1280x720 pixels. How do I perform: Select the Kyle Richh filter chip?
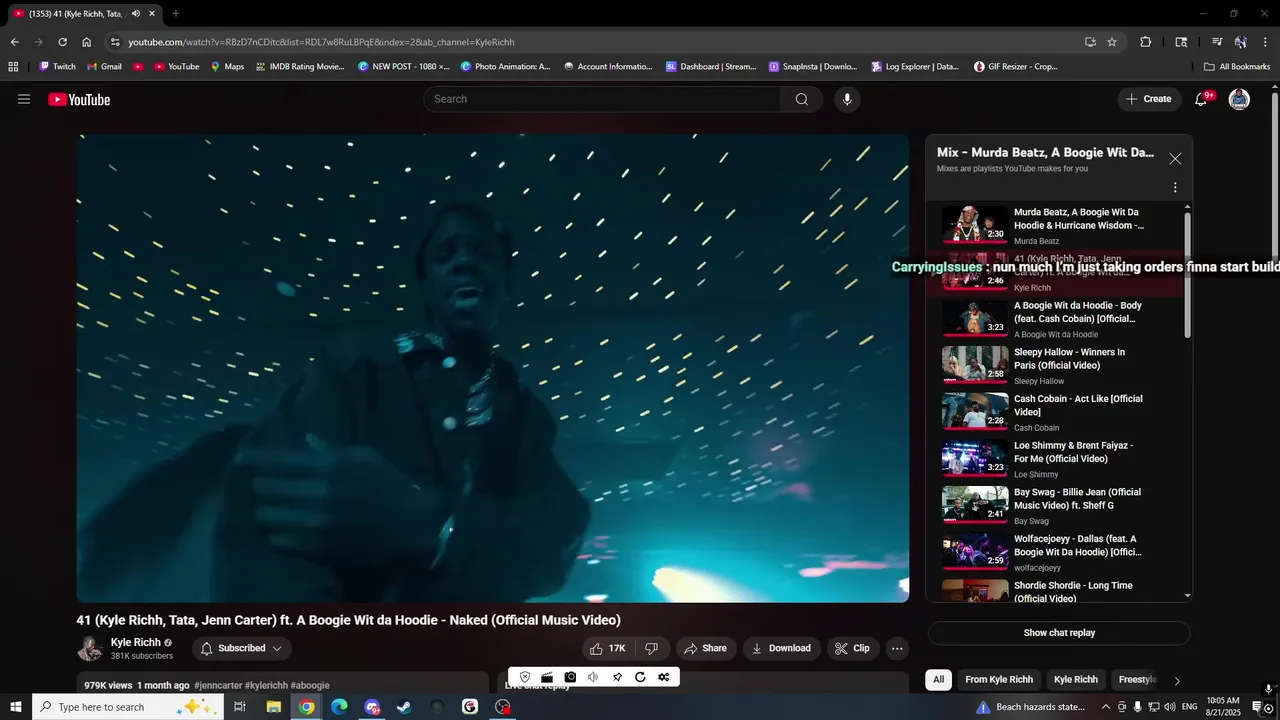click(x=1076, y=680)
